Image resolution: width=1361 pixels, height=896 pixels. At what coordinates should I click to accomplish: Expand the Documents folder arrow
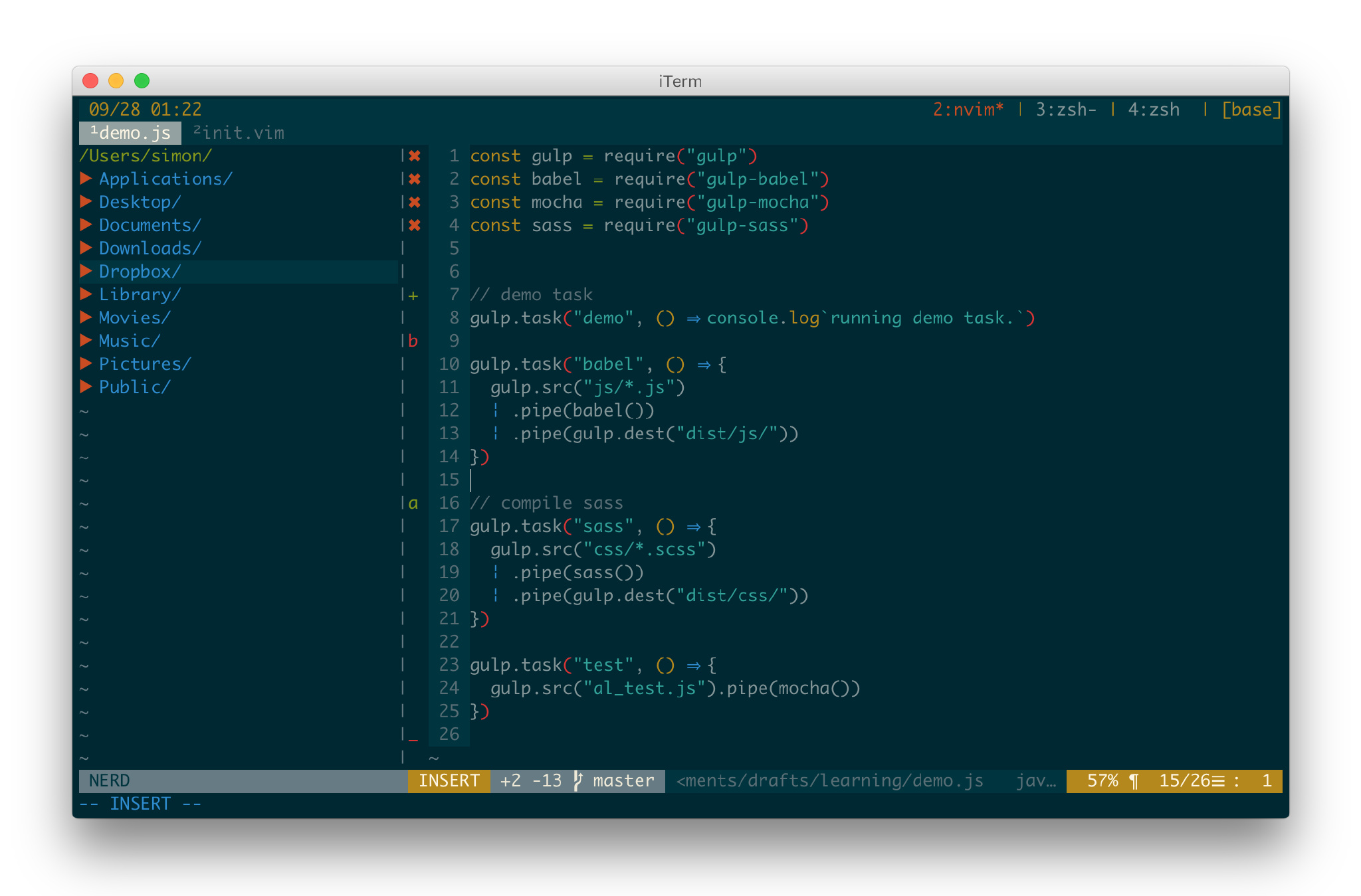pos(86,225)
